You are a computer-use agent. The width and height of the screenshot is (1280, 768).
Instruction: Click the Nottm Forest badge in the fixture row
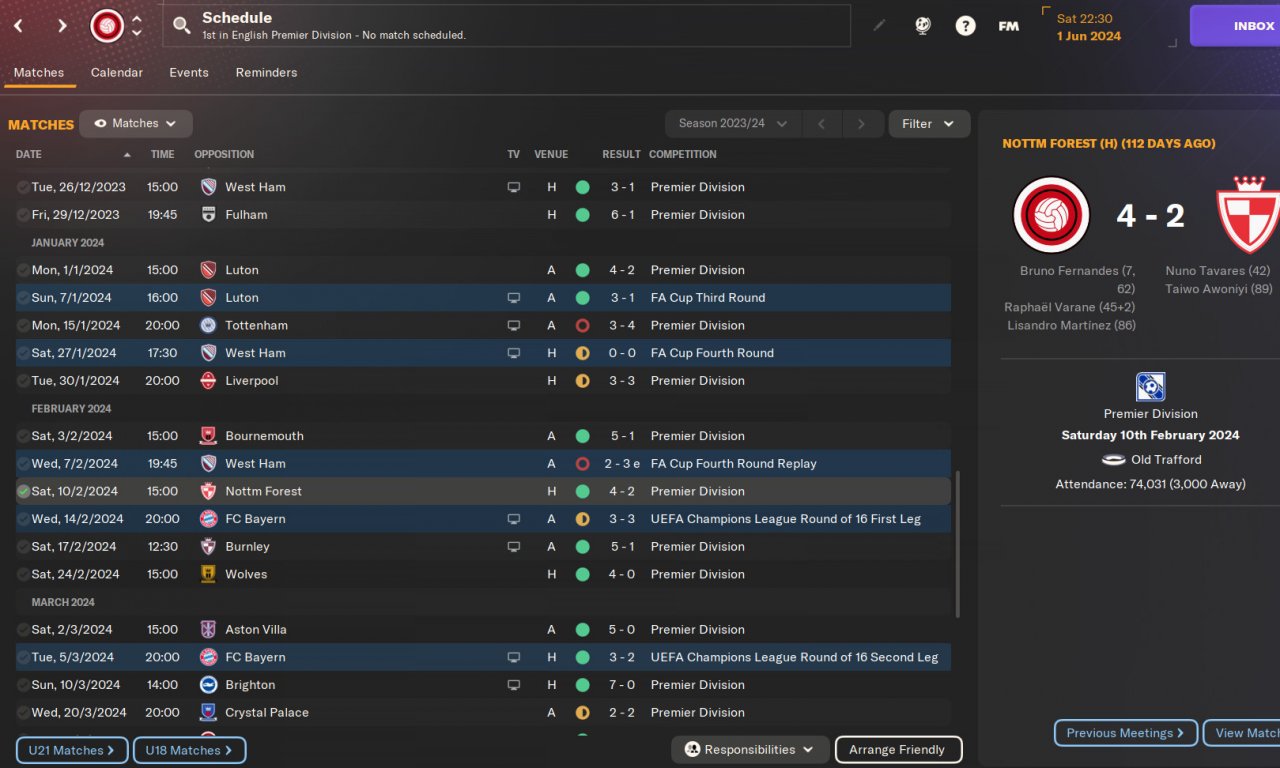click(208, 491)
